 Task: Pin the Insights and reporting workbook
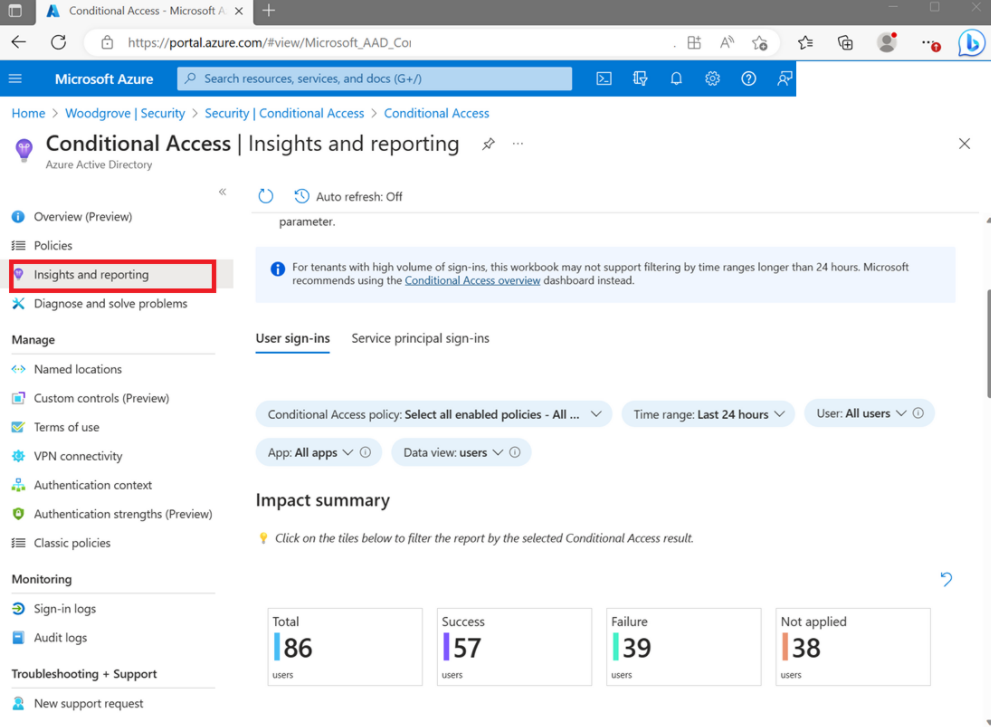[487, 144]
